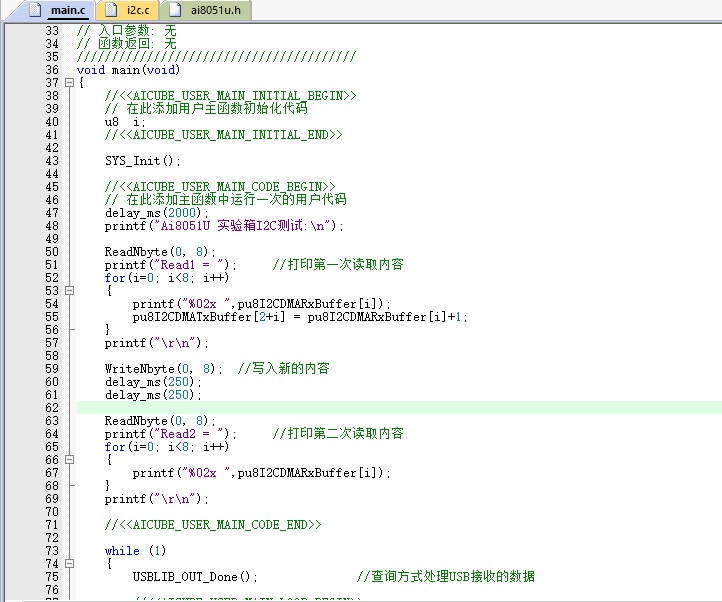Click the ai8051u.h tab file icon
Screen dimensions: 722x602
[x=174, y=10]
